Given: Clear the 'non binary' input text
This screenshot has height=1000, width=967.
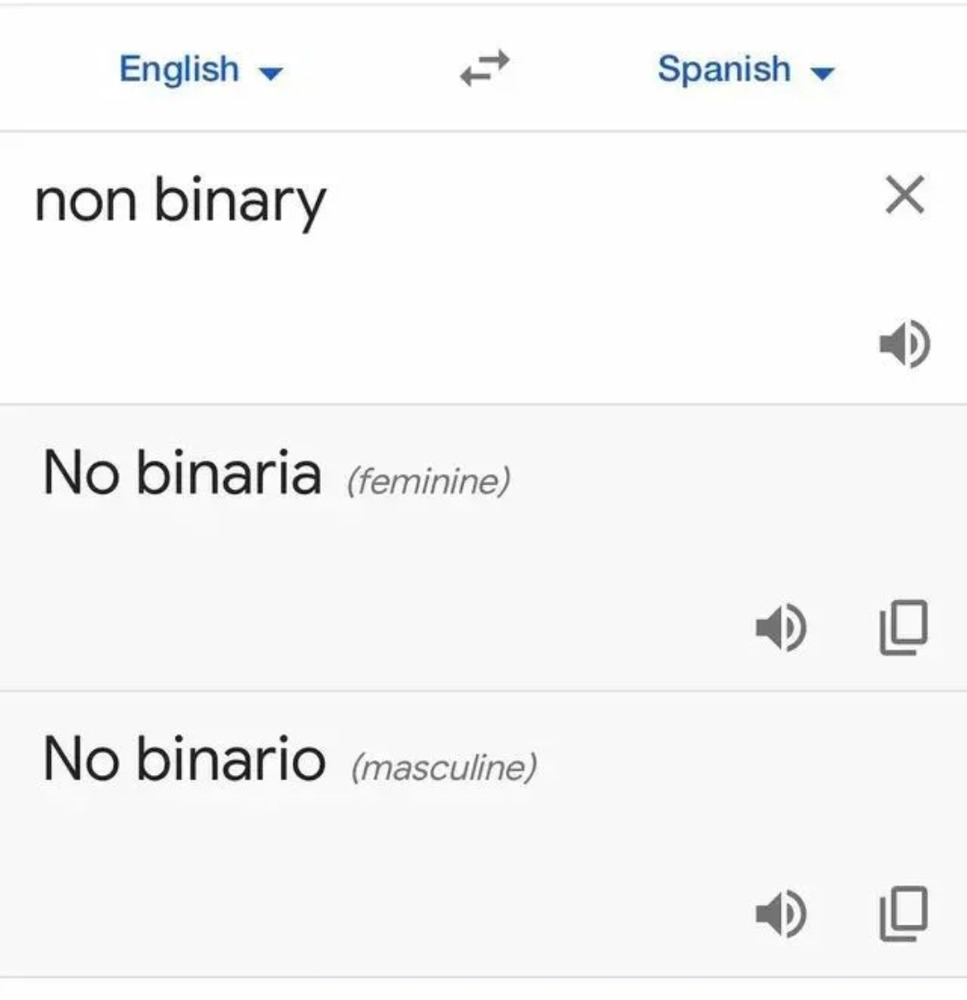Looking at the screenshot, I should point(905,196).
